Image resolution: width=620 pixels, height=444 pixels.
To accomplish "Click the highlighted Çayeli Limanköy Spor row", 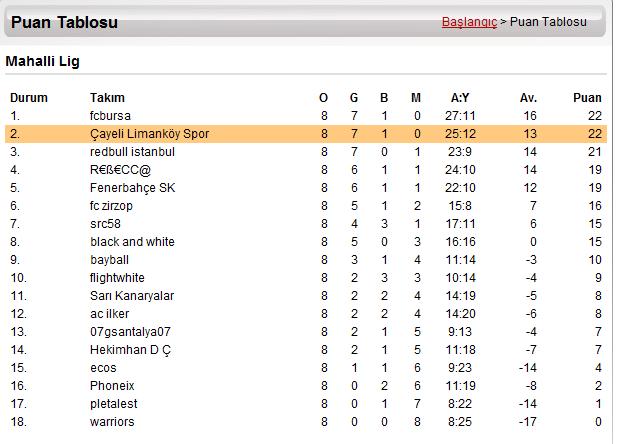I will [x=306, y=134].
